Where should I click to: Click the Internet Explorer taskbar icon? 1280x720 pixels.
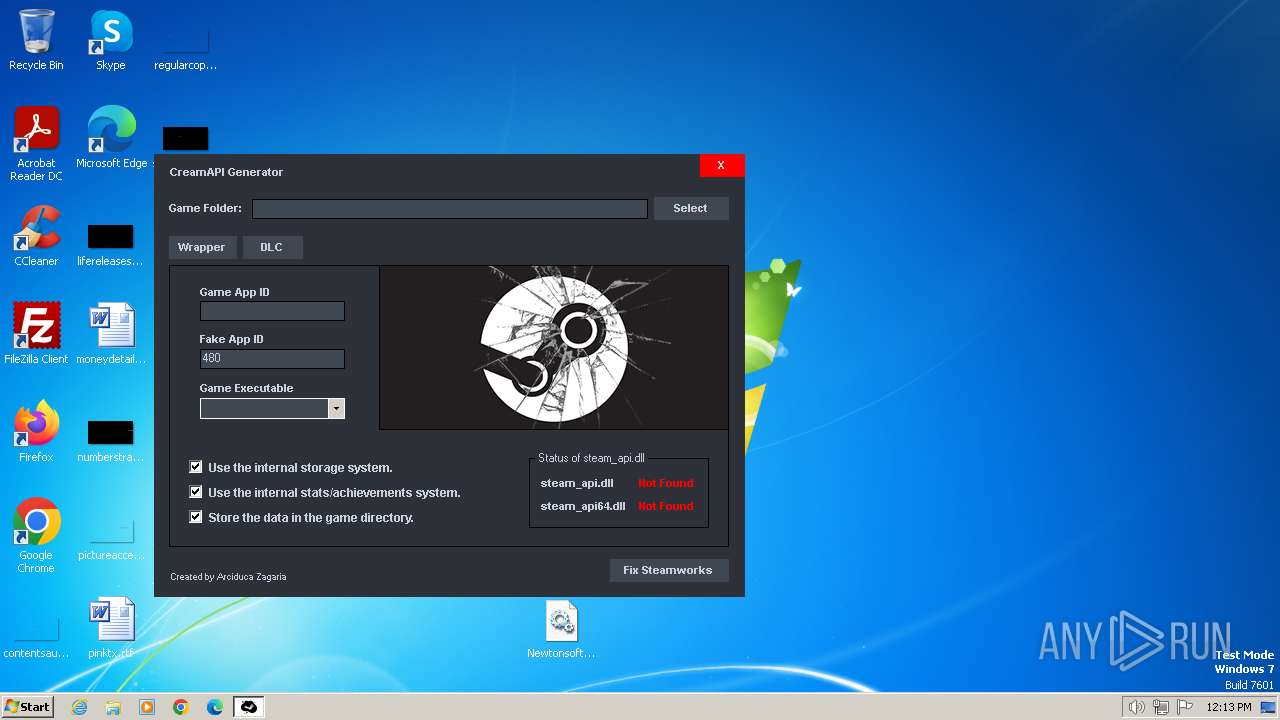(79, 707)
